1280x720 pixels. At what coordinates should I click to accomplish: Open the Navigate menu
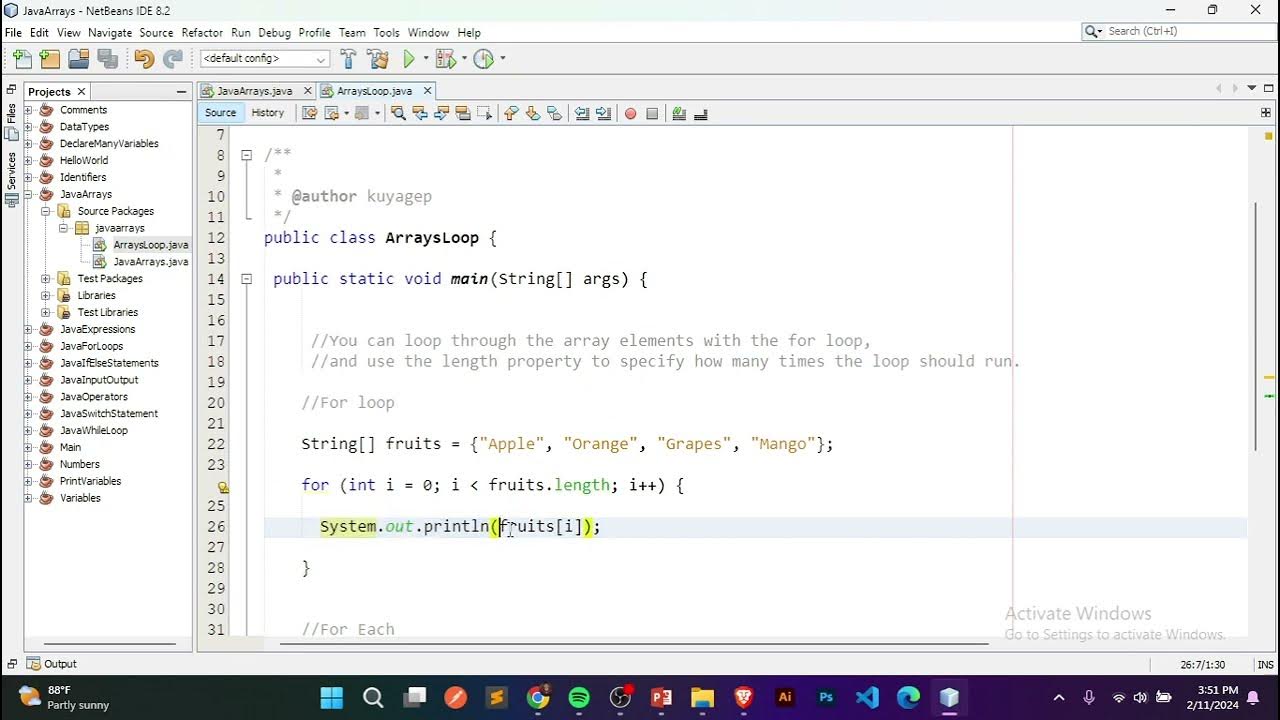(x=110, y=33)
